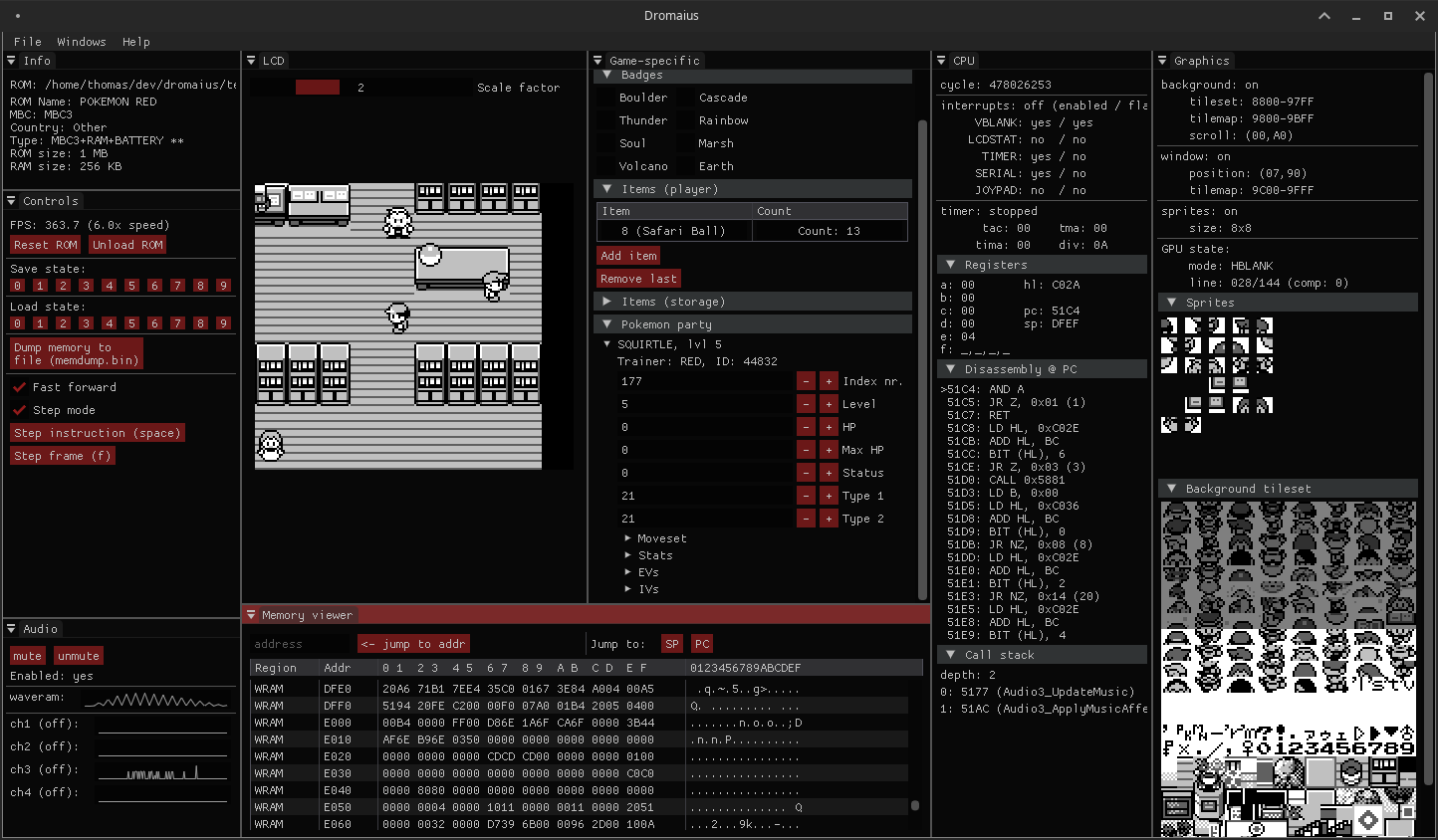Click the Remove last button

[x=638, y=279]
